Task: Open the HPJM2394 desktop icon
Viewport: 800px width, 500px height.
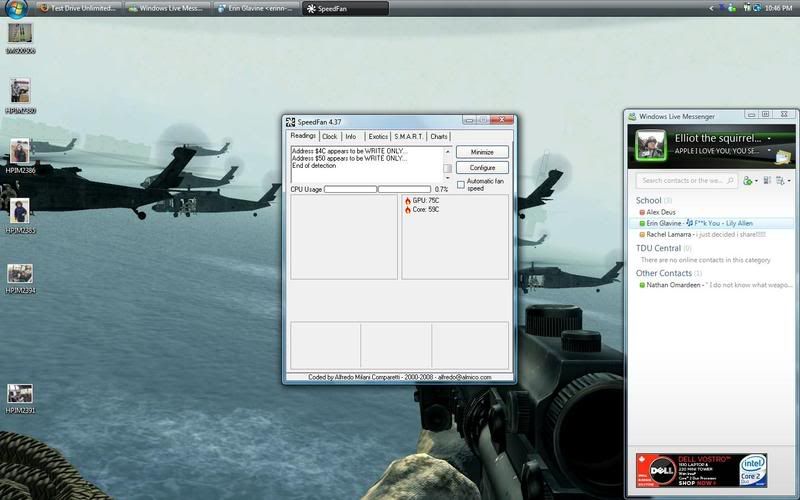Action: 20,273
